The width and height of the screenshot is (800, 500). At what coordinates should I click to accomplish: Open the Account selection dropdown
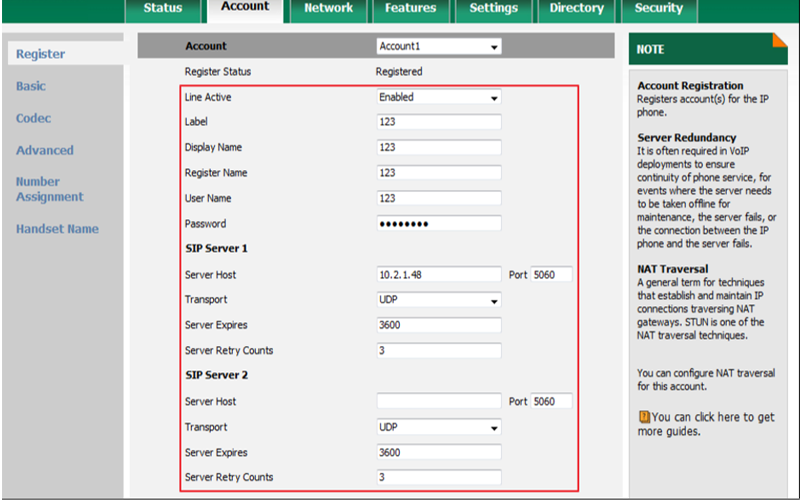439,47
